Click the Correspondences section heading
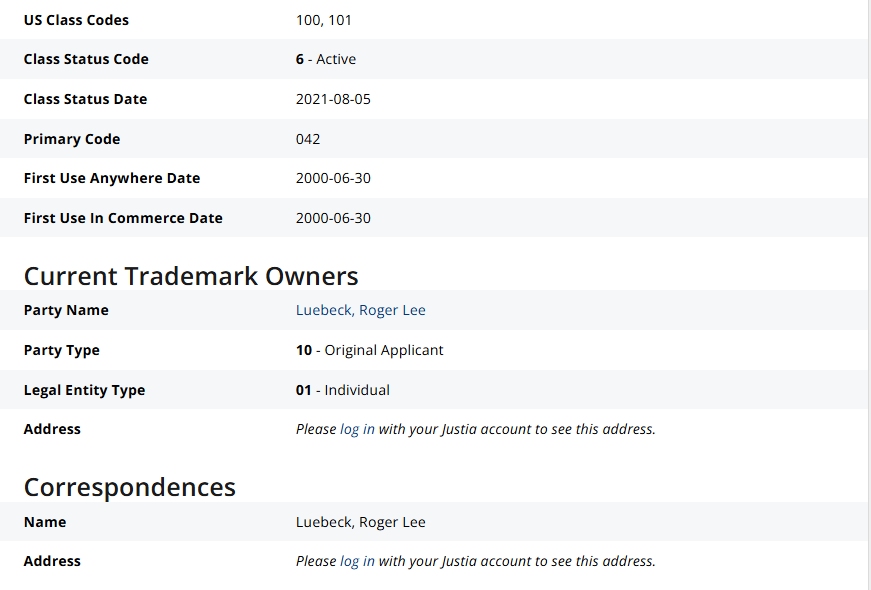871x590 pixels. click(x=130, y=487)
